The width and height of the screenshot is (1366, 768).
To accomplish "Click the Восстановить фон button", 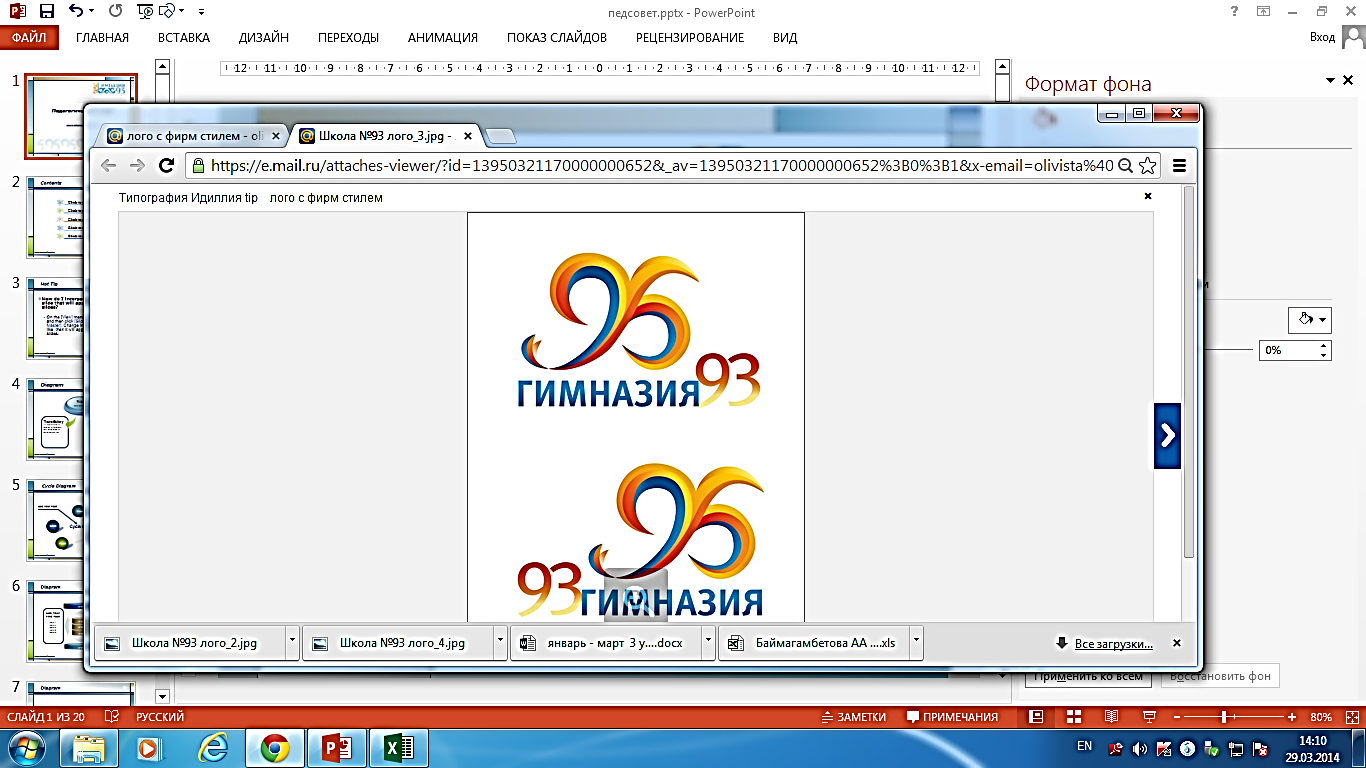I will tap(1220, 676).
